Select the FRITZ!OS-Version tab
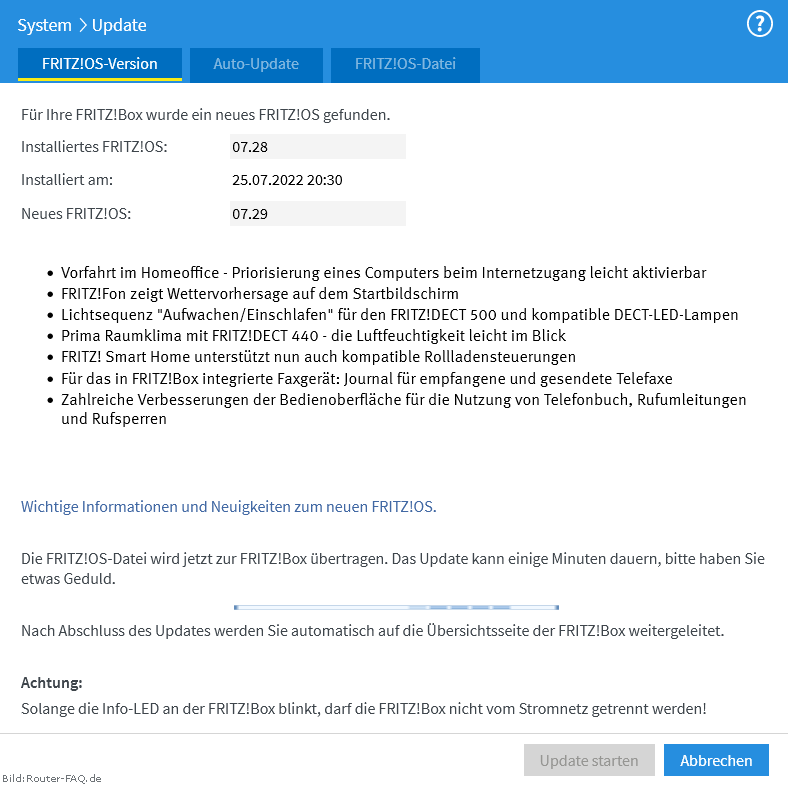Viewport: 788px width, 785px height. pyautogui.click(x=100, y=64)
